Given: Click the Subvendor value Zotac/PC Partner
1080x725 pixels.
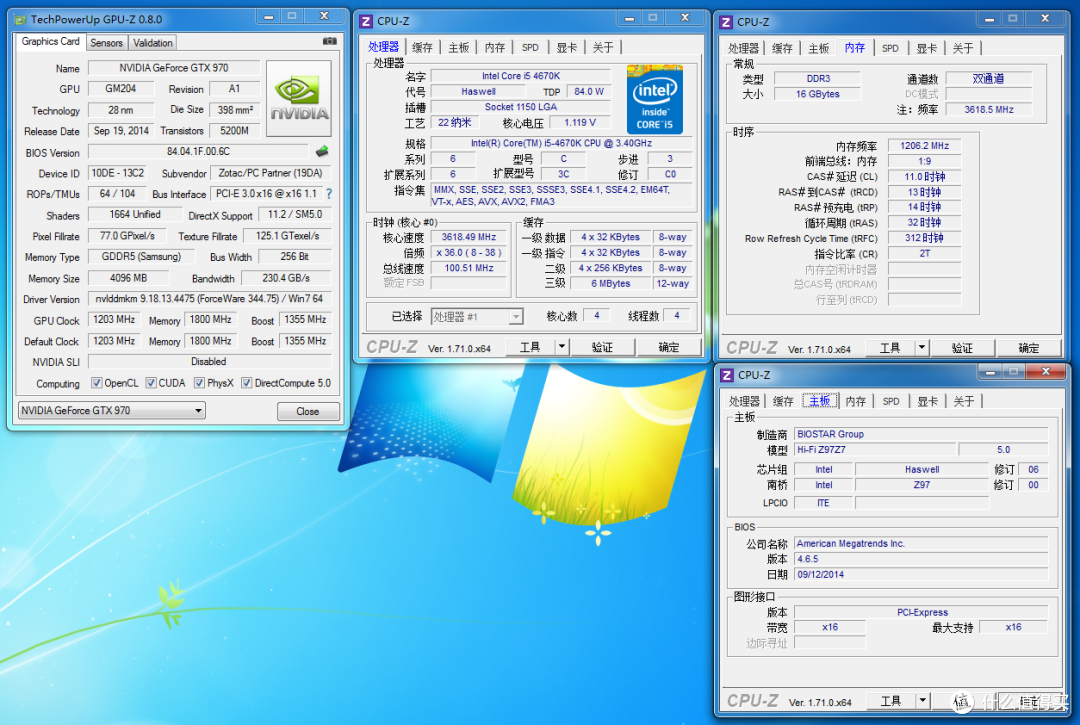Looking at the screenshot, I should (x=271, y=173).
